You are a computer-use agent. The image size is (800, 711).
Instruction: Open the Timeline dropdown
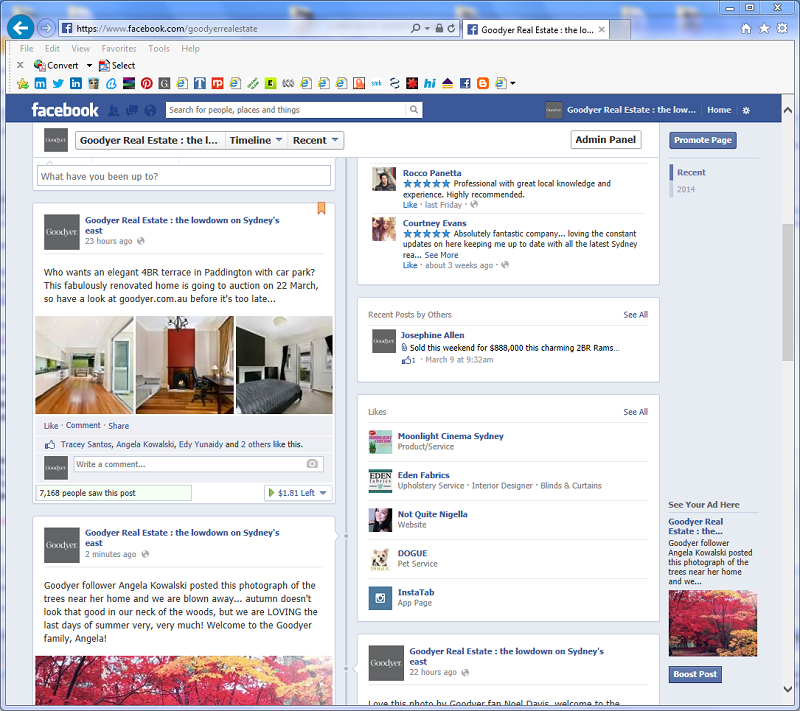pyautogui.click(x=256, y=140)
